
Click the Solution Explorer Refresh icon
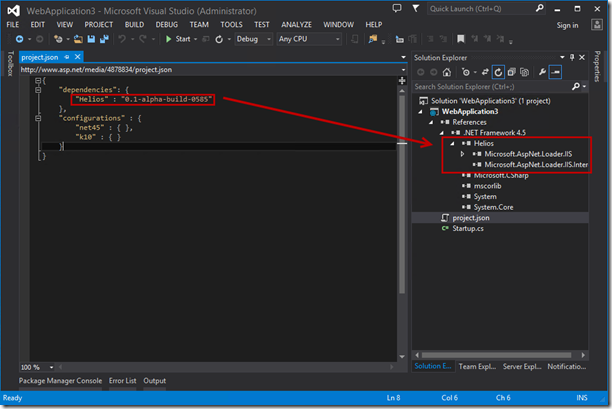click(x=498, y=72)
